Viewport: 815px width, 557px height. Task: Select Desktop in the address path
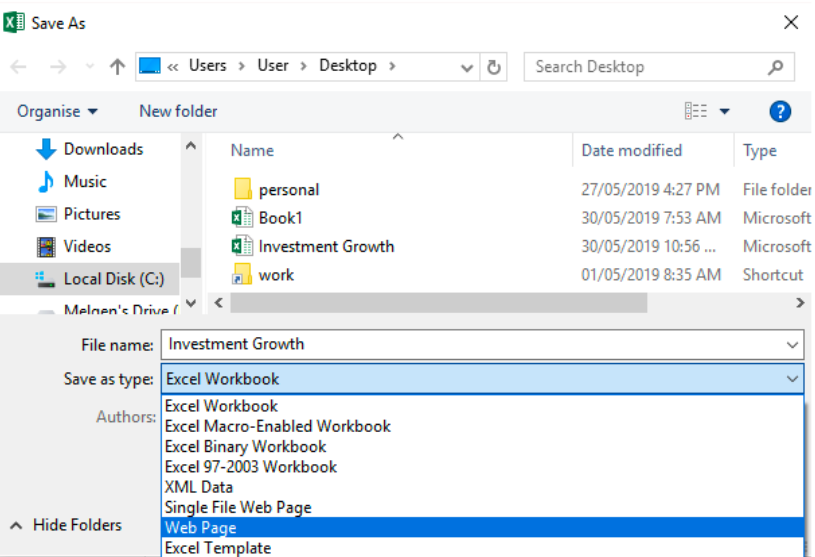pyautogui.click(x=348, y=65)
